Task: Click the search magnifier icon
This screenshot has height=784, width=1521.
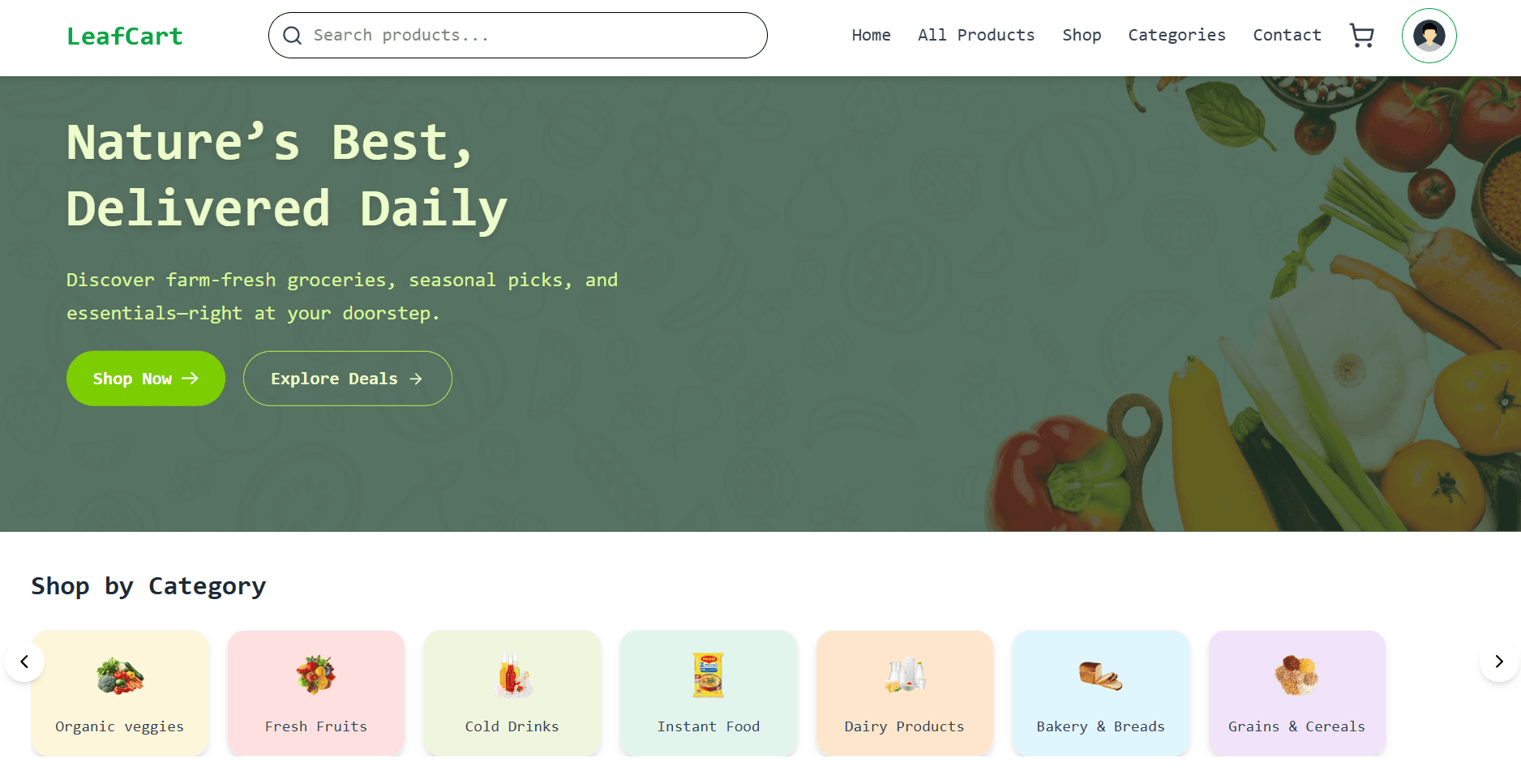Action: 293,35
